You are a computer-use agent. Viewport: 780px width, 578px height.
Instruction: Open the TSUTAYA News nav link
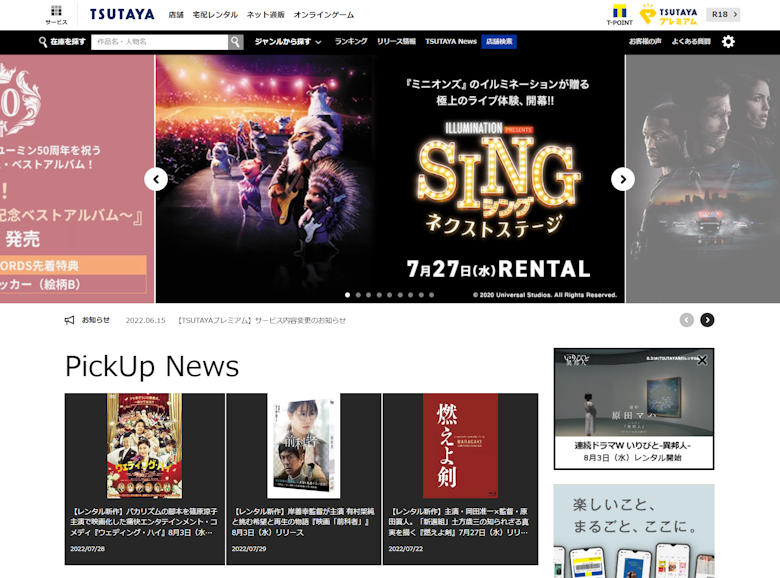[451, 41]
